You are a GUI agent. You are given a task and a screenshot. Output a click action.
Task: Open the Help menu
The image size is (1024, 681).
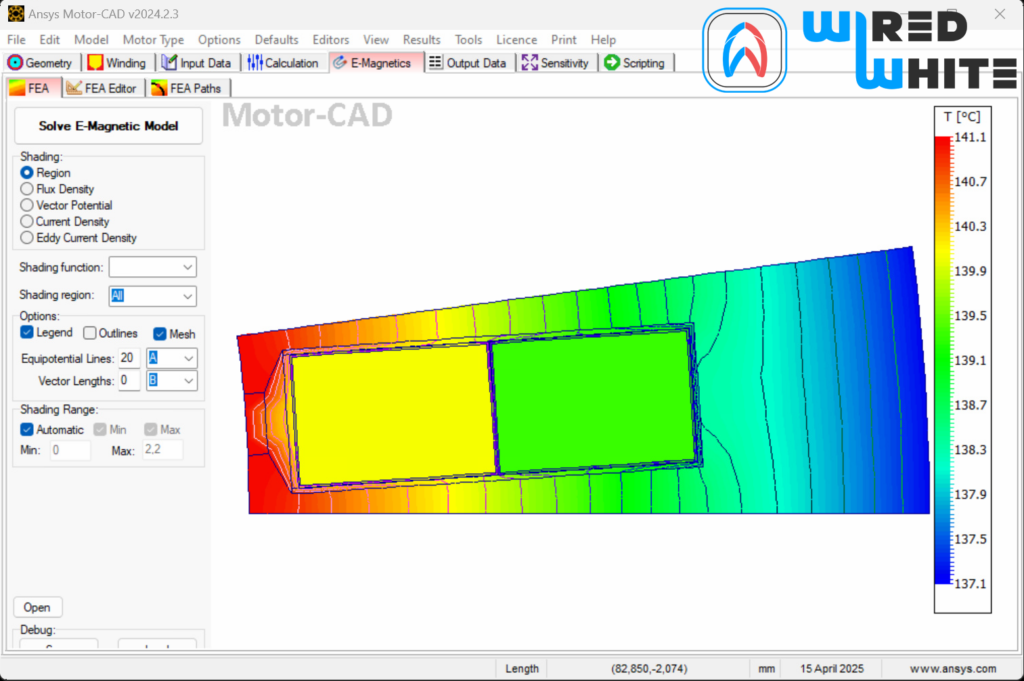click(x=603, y=40)
